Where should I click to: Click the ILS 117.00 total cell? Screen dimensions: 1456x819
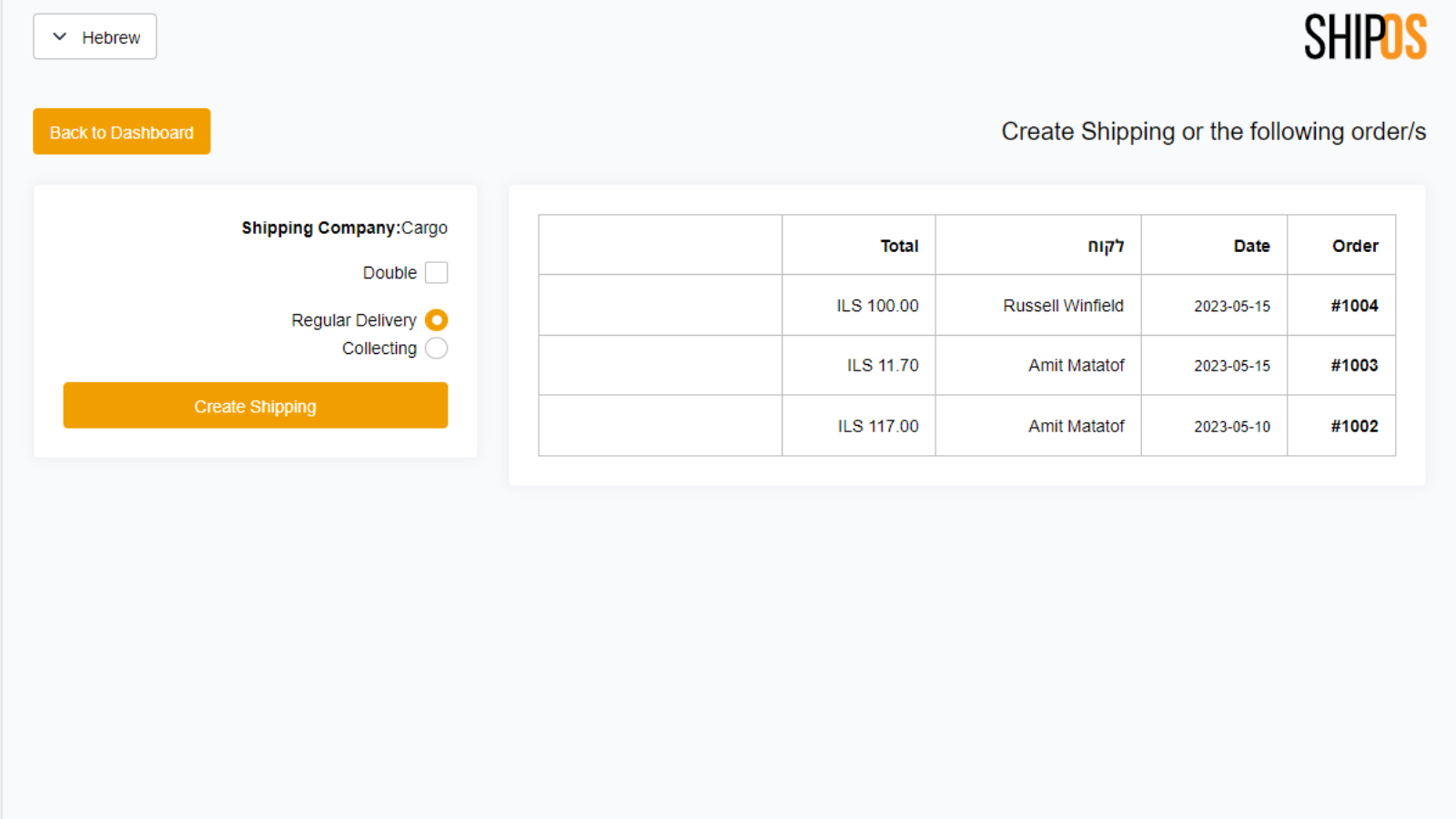pyautogui.click(x=878, y=427)
